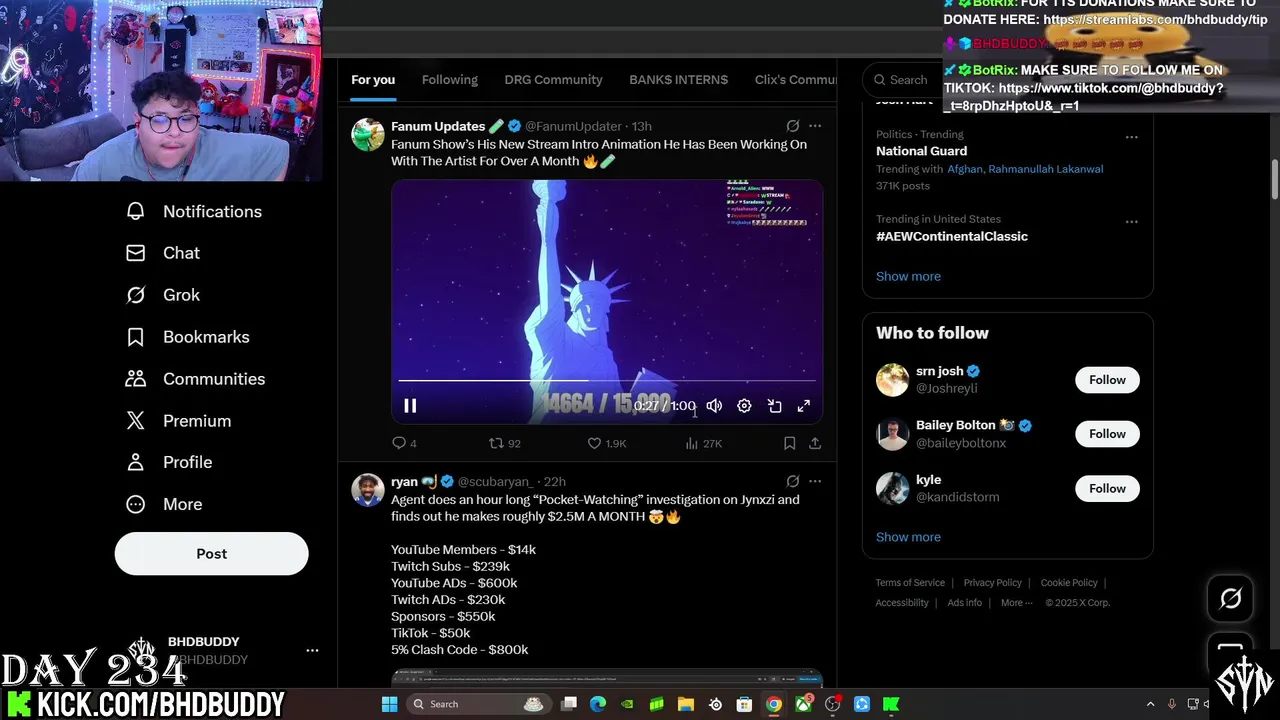The image size is (1280, 720).
Task: Open Notifications from the sidebar
Action: (194, 211)
